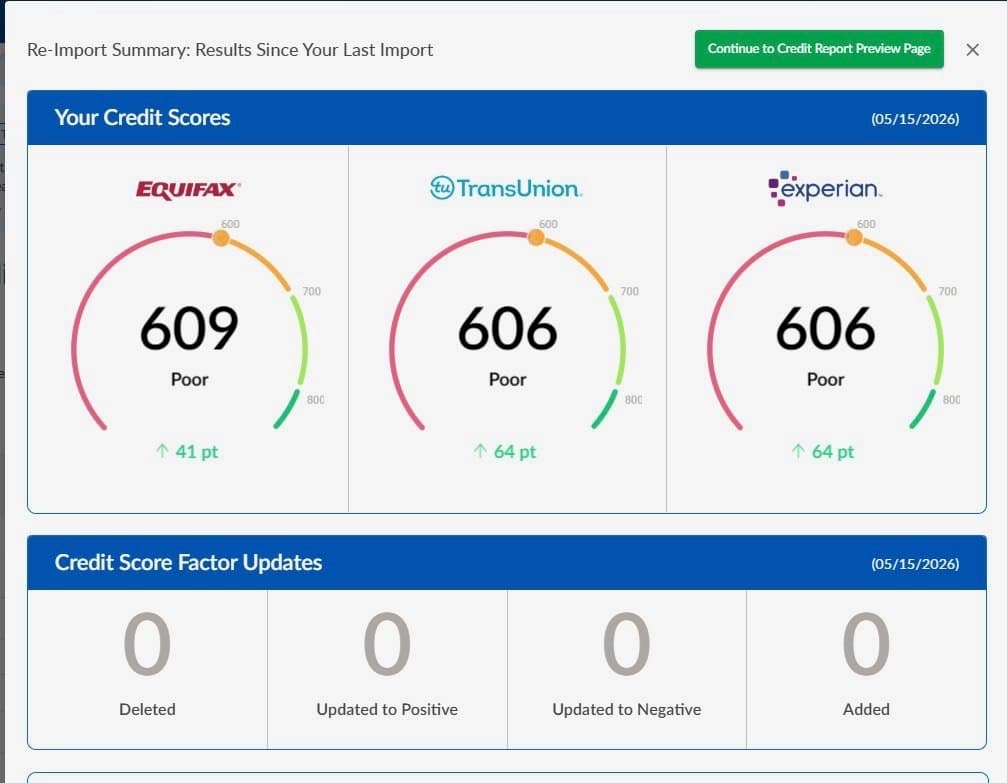Click the Added label

pyautogui.click(x=866, y=709)
